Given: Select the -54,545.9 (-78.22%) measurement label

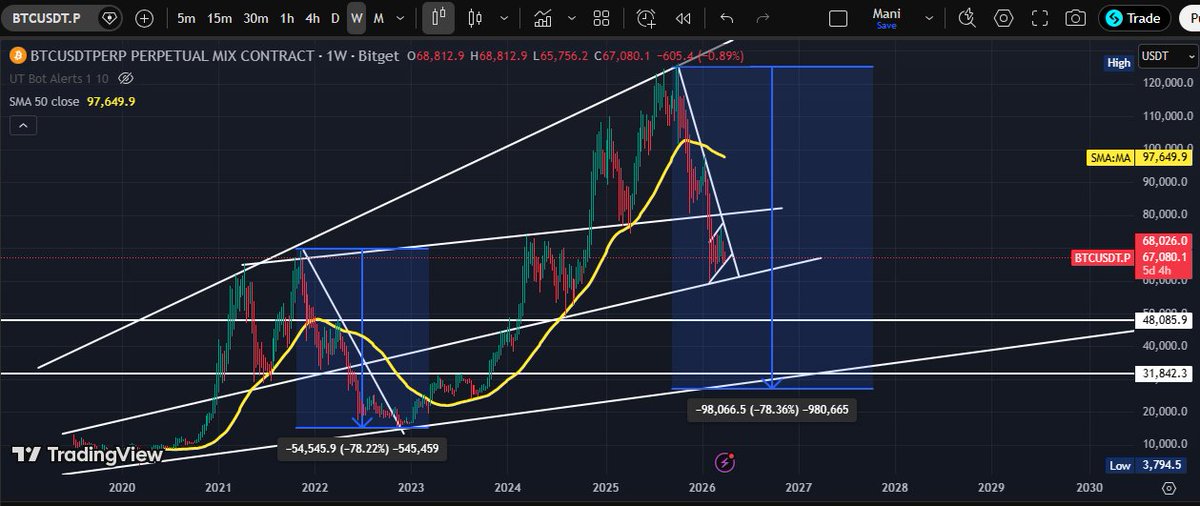Looking at the screenshot, I should click(360, 449).
